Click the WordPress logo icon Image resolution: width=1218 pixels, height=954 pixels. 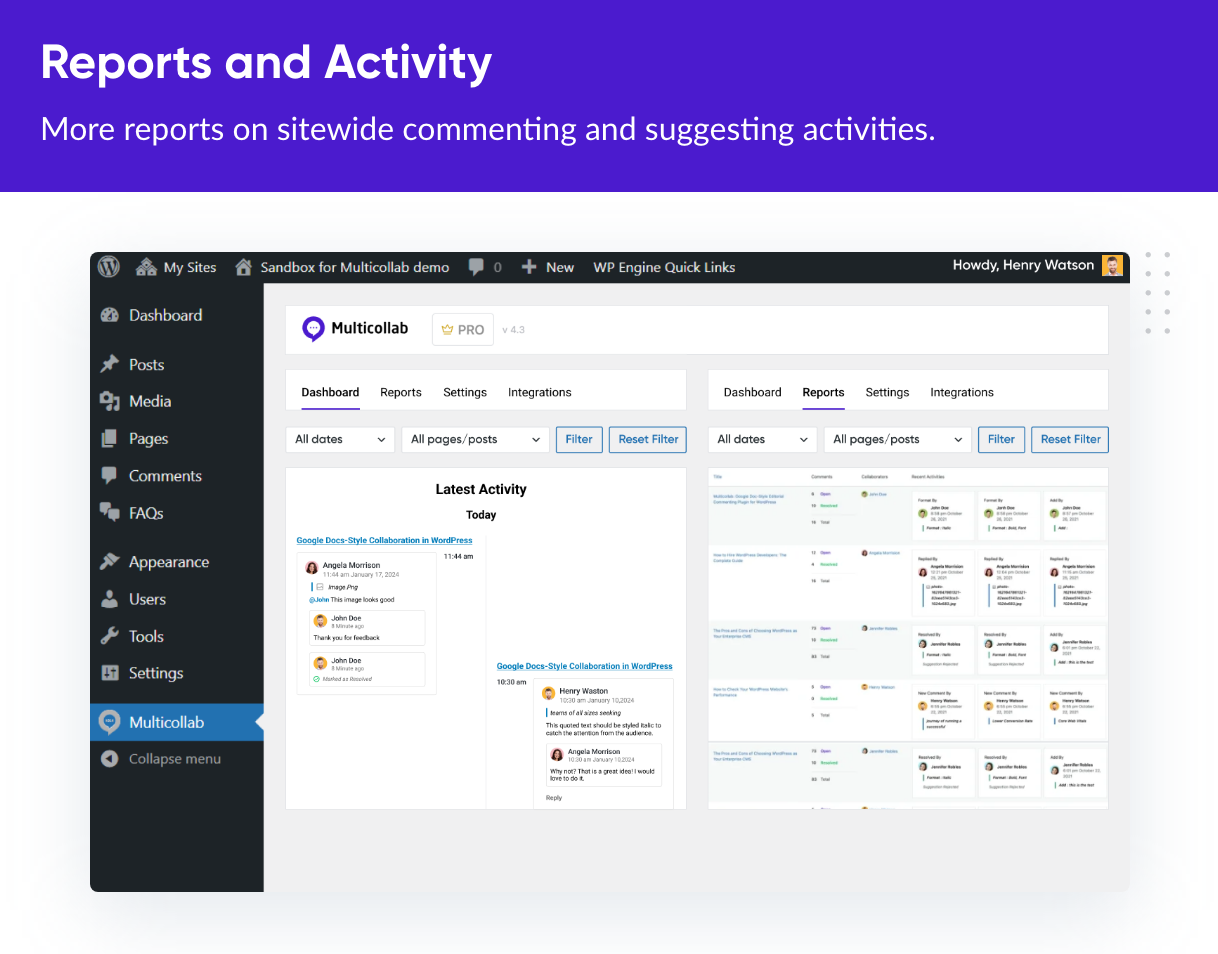110,267
